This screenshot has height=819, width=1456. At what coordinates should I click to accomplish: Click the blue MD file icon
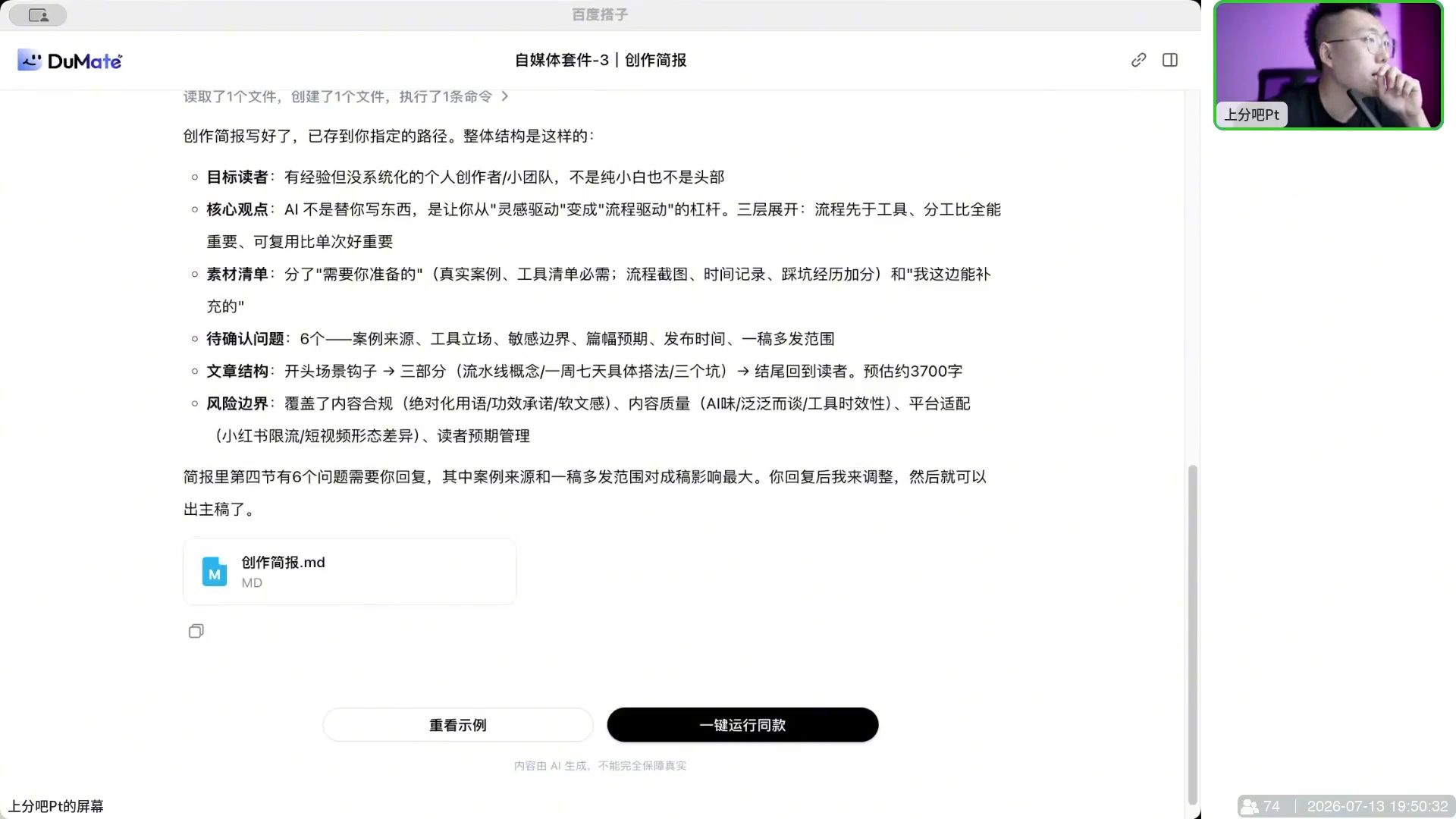pos(215,572)
